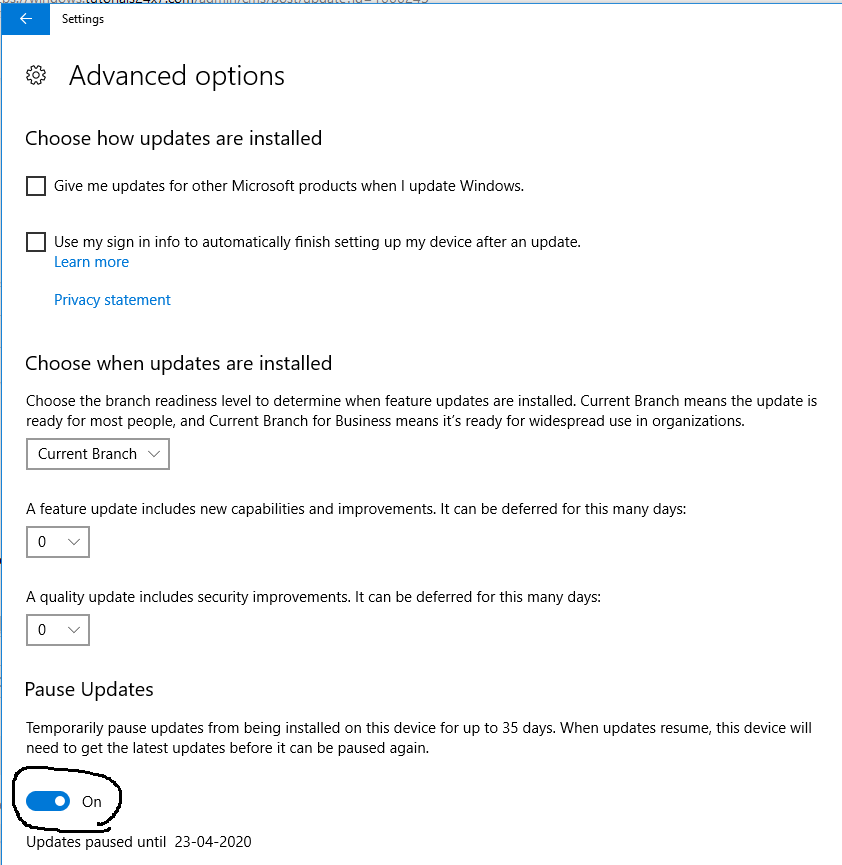Image resolution: width=842 pixels, height=865 pixels.
Task: Click the Settings window title text
Action: point(83,19)
